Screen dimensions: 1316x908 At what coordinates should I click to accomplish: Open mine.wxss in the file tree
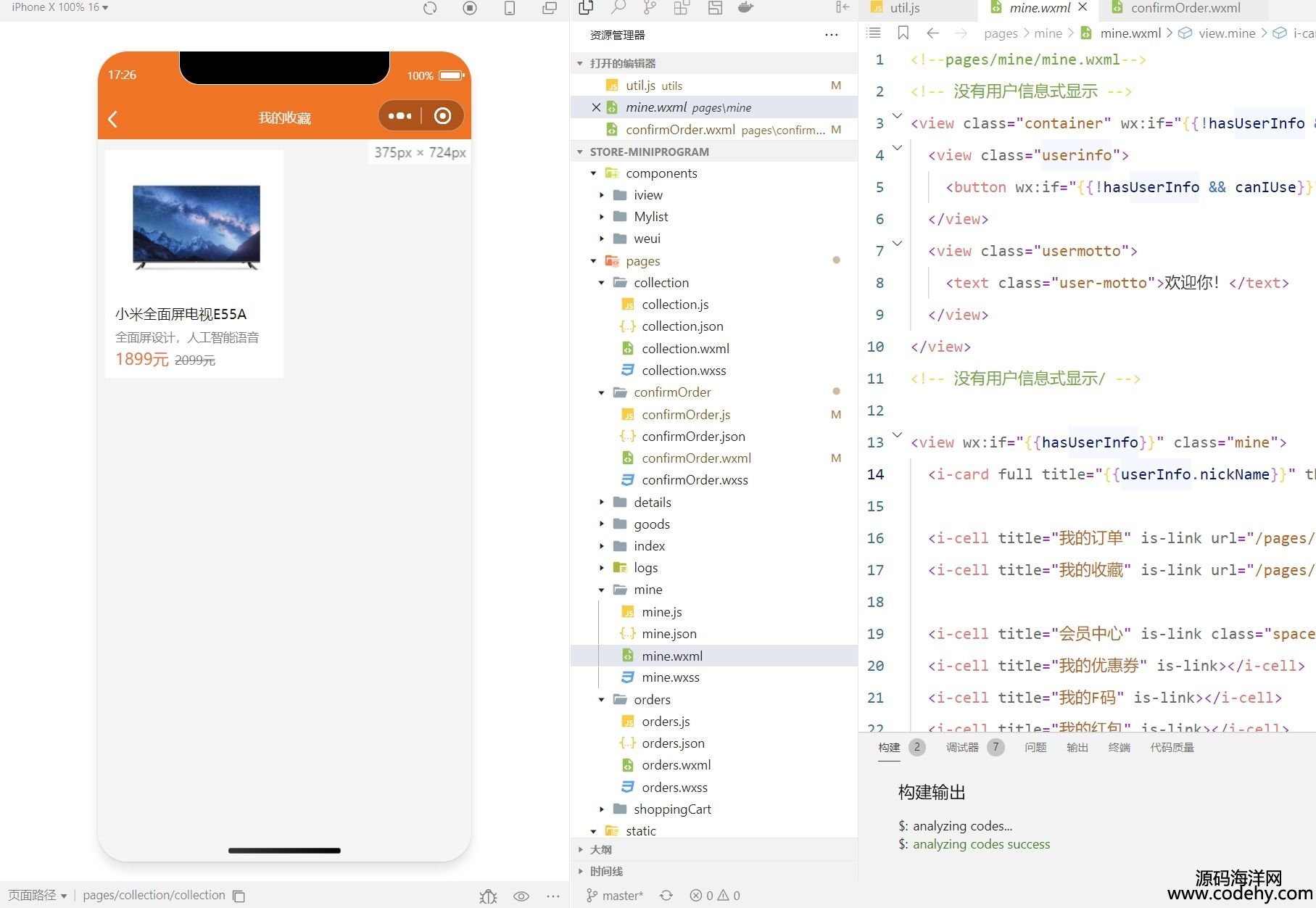tap(671, 677)
